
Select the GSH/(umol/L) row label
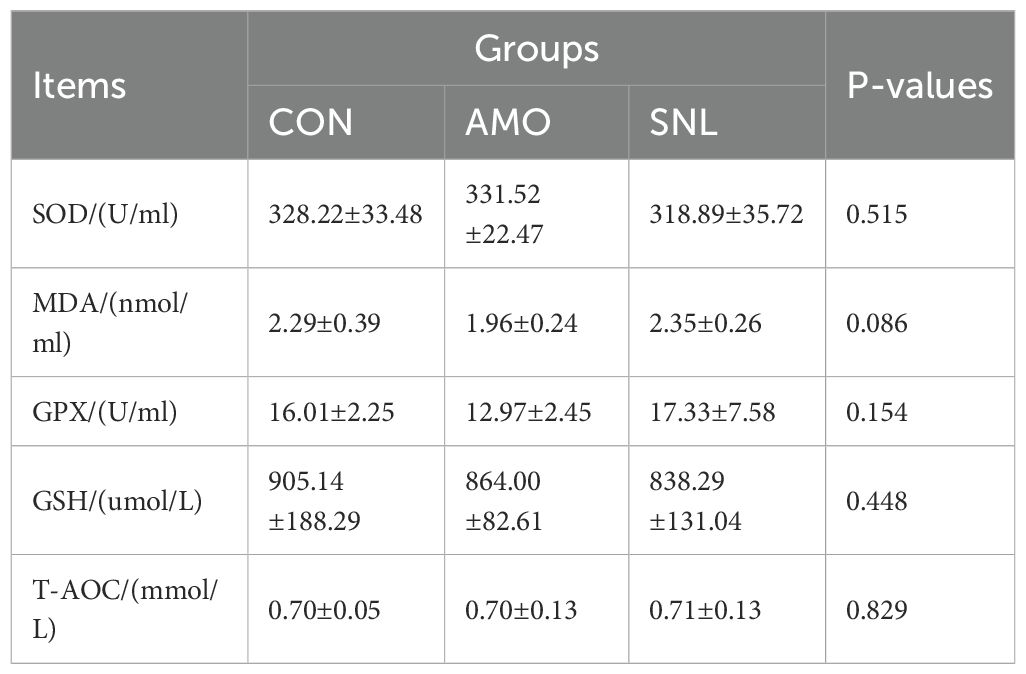[118, 502]
